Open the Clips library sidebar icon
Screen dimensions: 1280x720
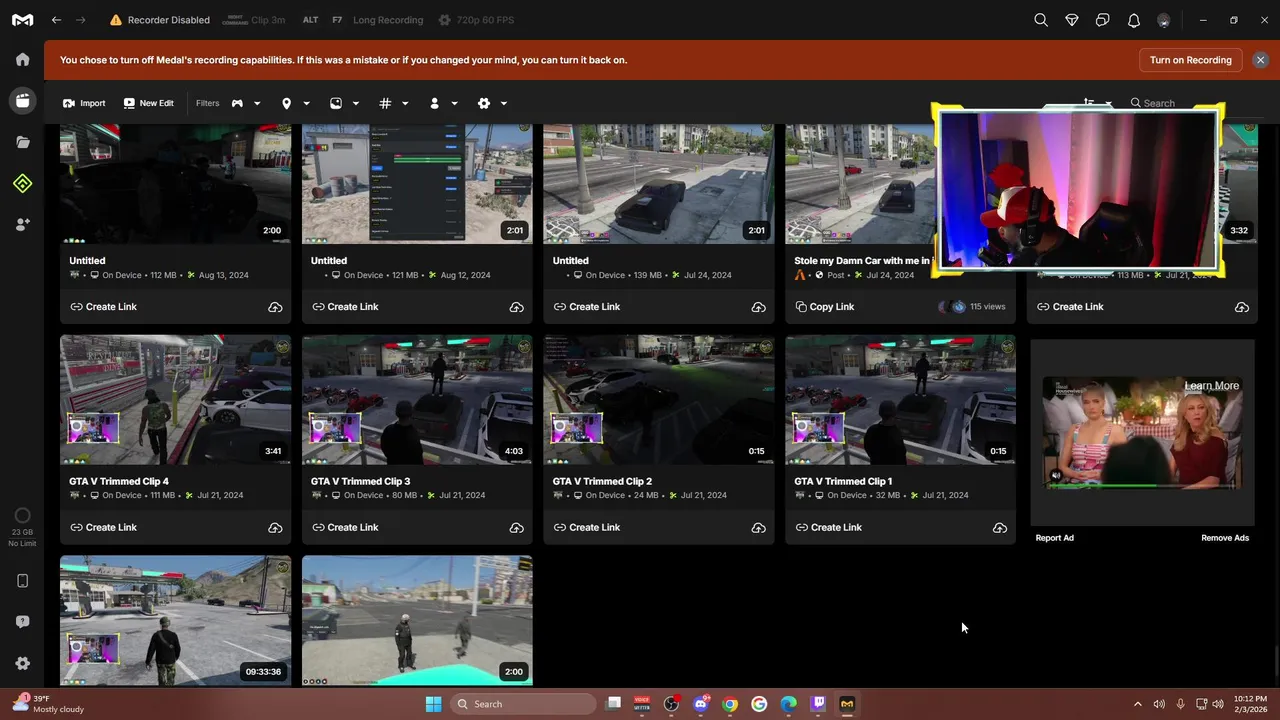tap(22, 100)
